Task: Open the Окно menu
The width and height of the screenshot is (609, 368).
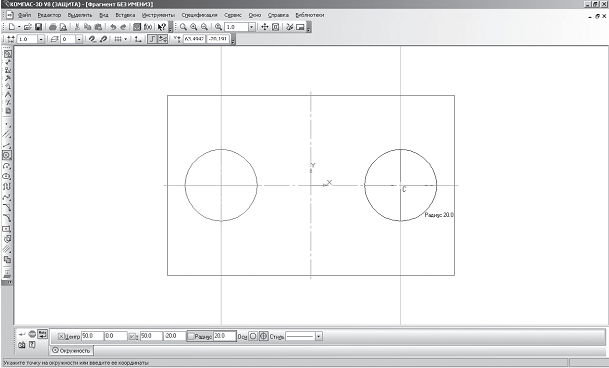Action: tap(255, 15)
